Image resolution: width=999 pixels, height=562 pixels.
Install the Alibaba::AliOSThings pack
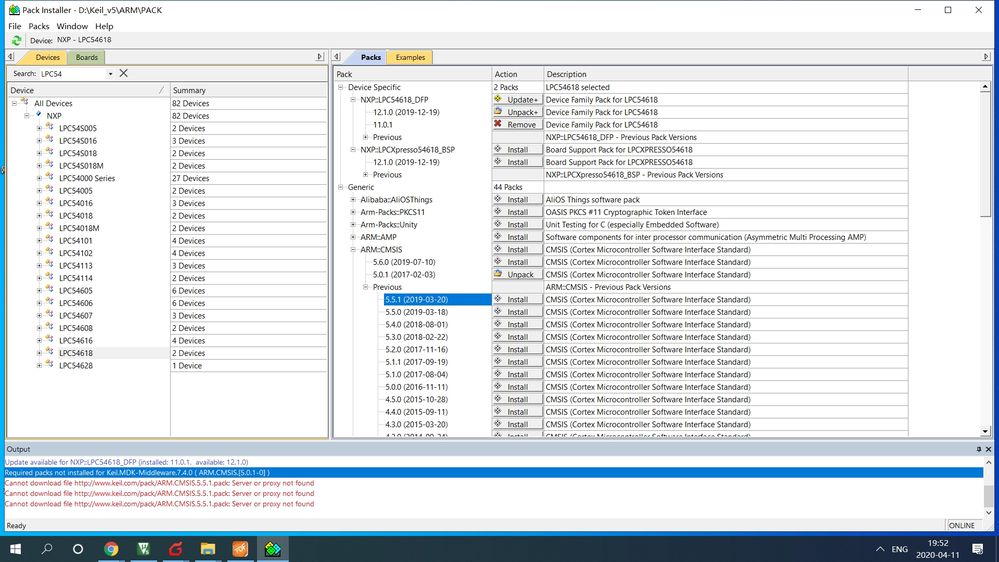[517, 199]
